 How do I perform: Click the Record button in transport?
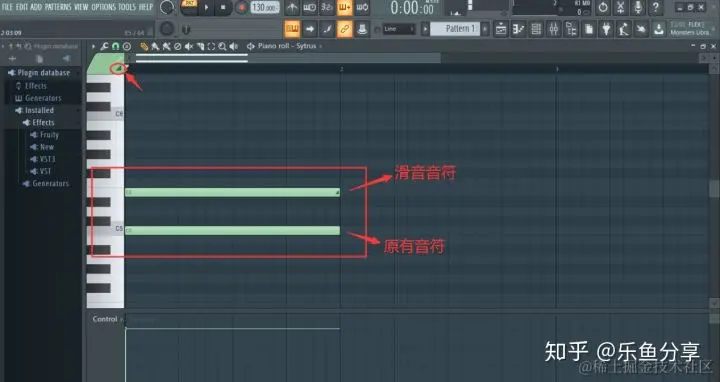[x=241, y=7]
